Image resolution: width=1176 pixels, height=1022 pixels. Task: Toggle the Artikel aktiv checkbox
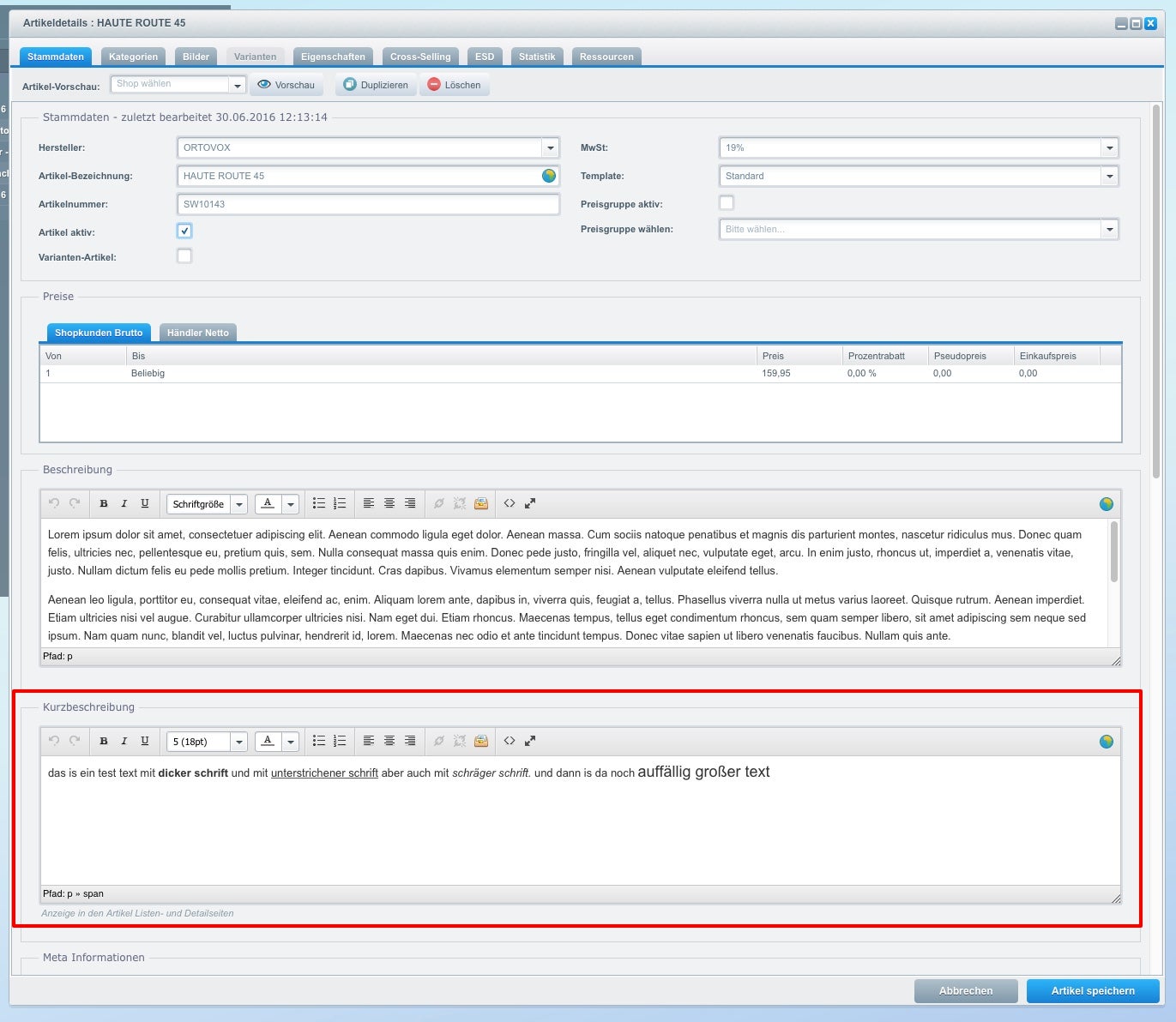[184, 231]
